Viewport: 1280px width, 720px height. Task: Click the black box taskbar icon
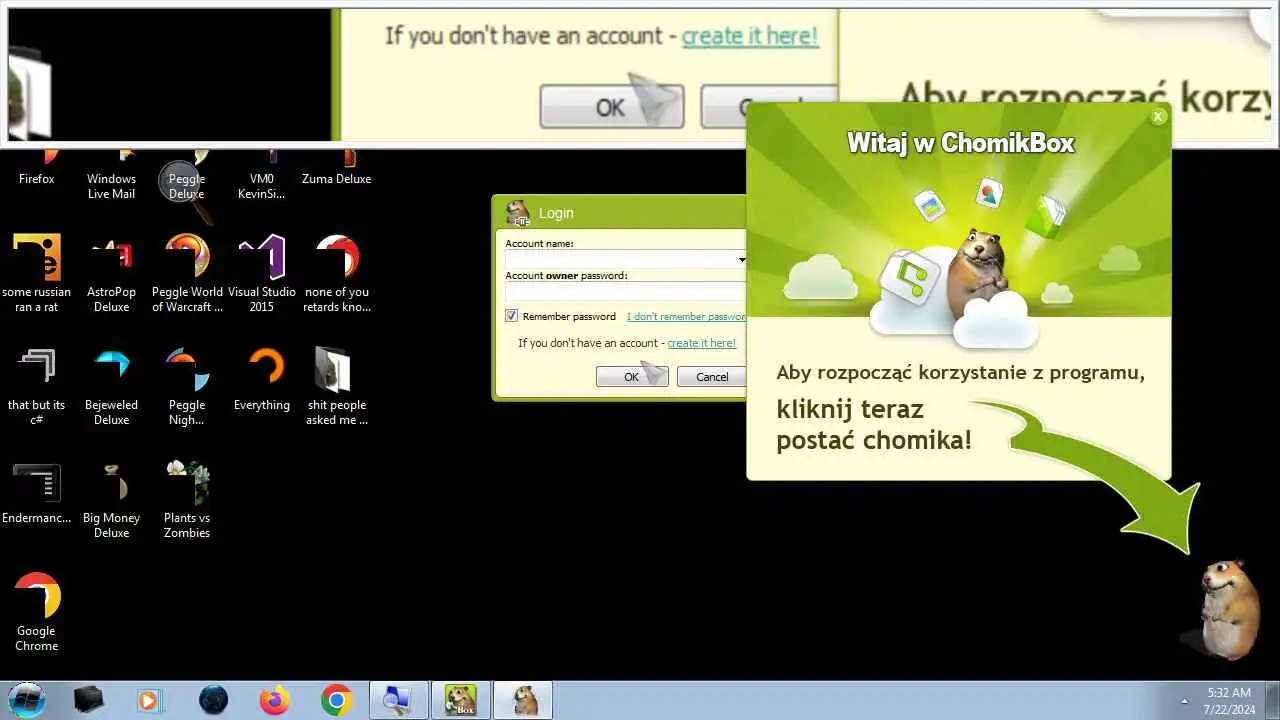tap(89, 700)
